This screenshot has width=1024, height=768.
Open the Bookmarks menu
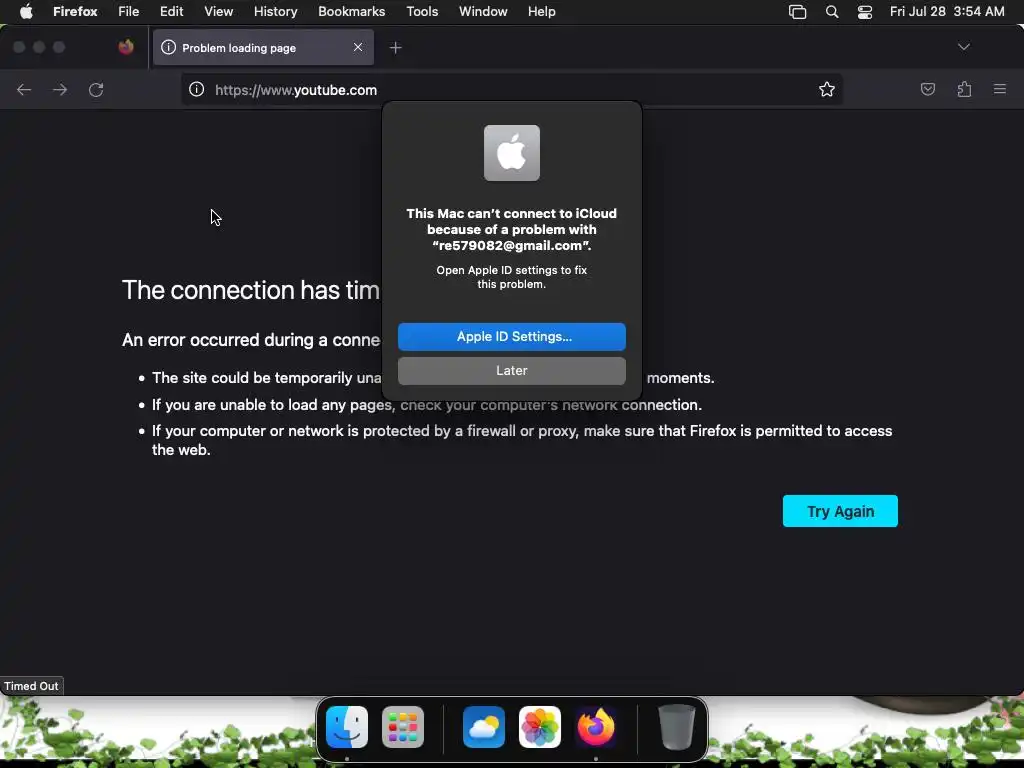click(351, 11)
